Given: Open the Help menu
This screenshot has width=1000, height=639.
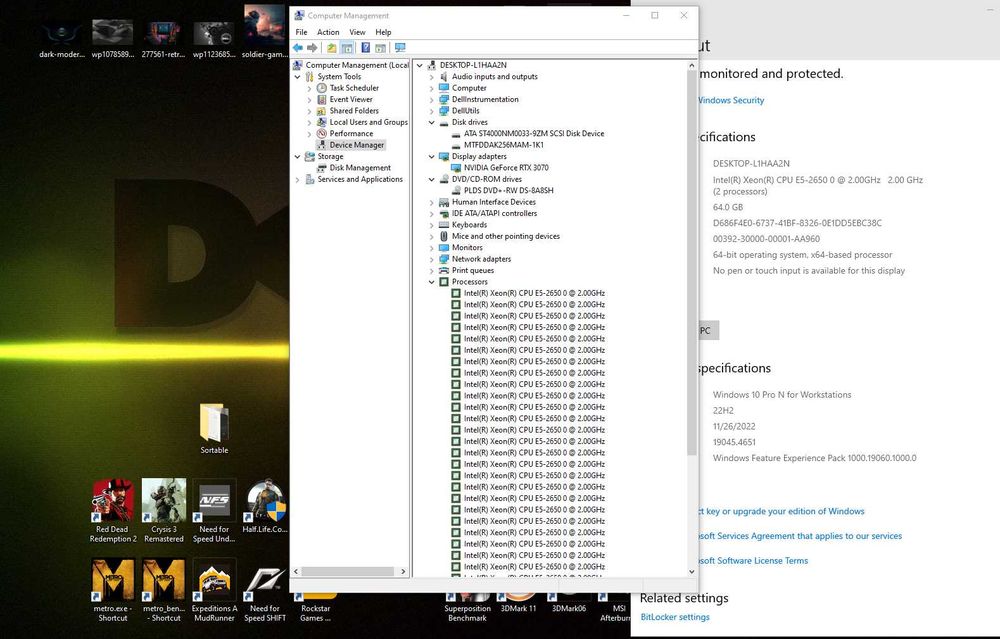Looking at the screenshot, I should click(383, 32).
